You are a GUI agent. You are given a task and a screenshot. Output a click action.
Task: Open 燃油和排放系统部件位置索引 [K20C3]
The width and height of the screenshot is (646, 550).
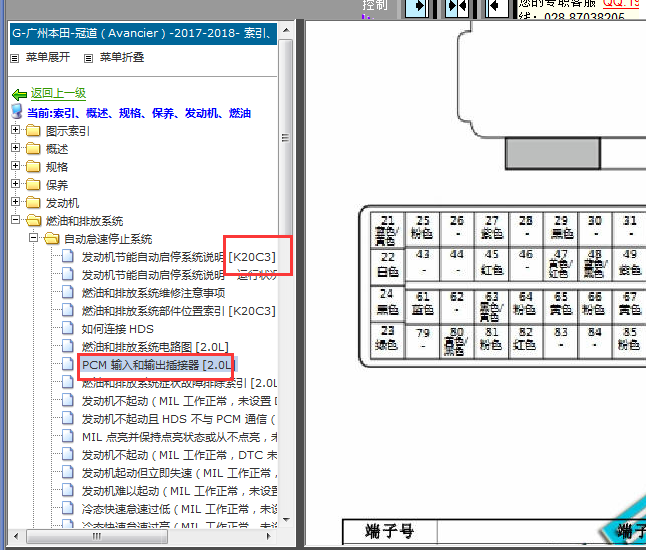pyautogui.click(x=178, y=311)
